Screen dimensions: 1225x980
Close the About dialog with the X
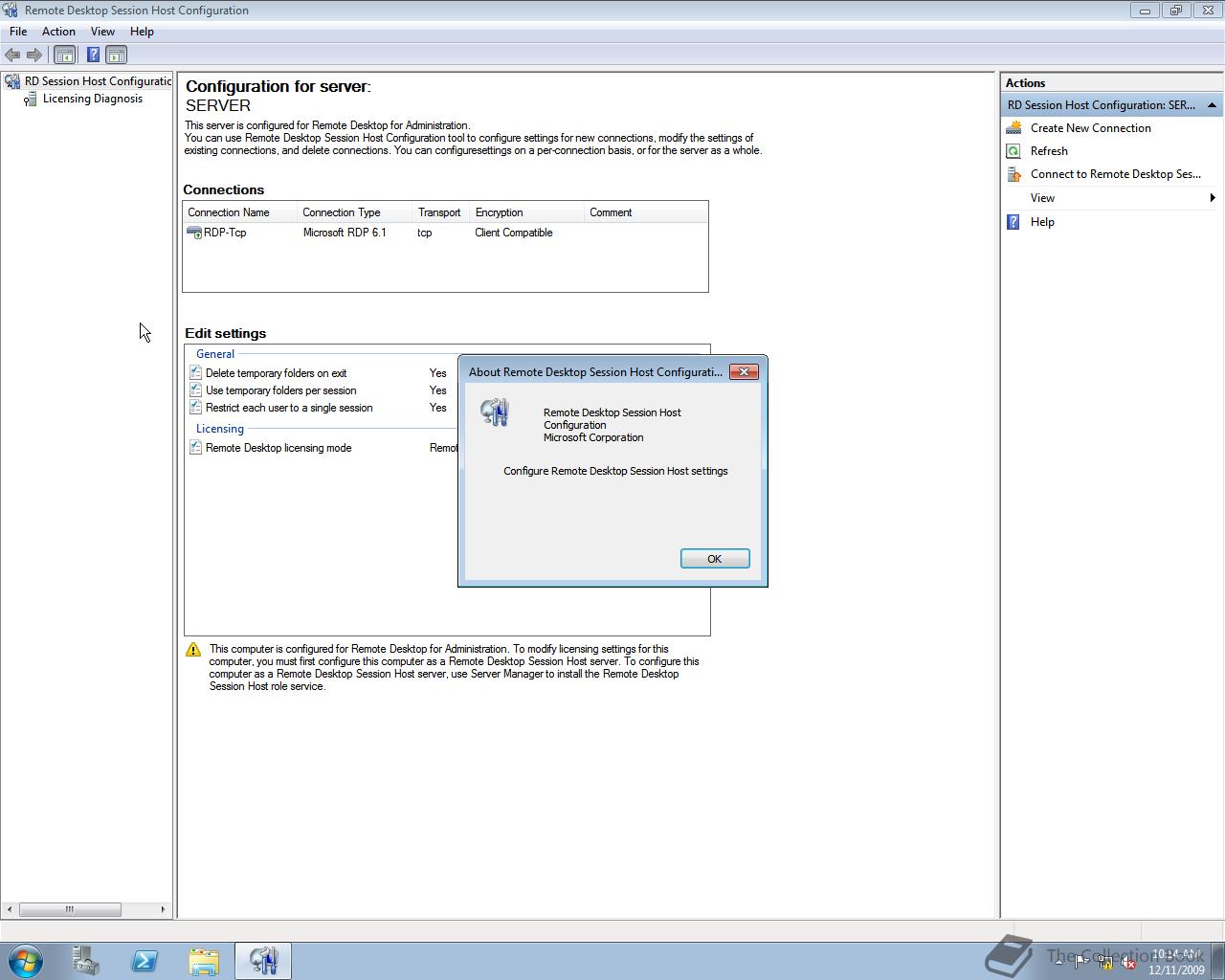pos(745,371)
